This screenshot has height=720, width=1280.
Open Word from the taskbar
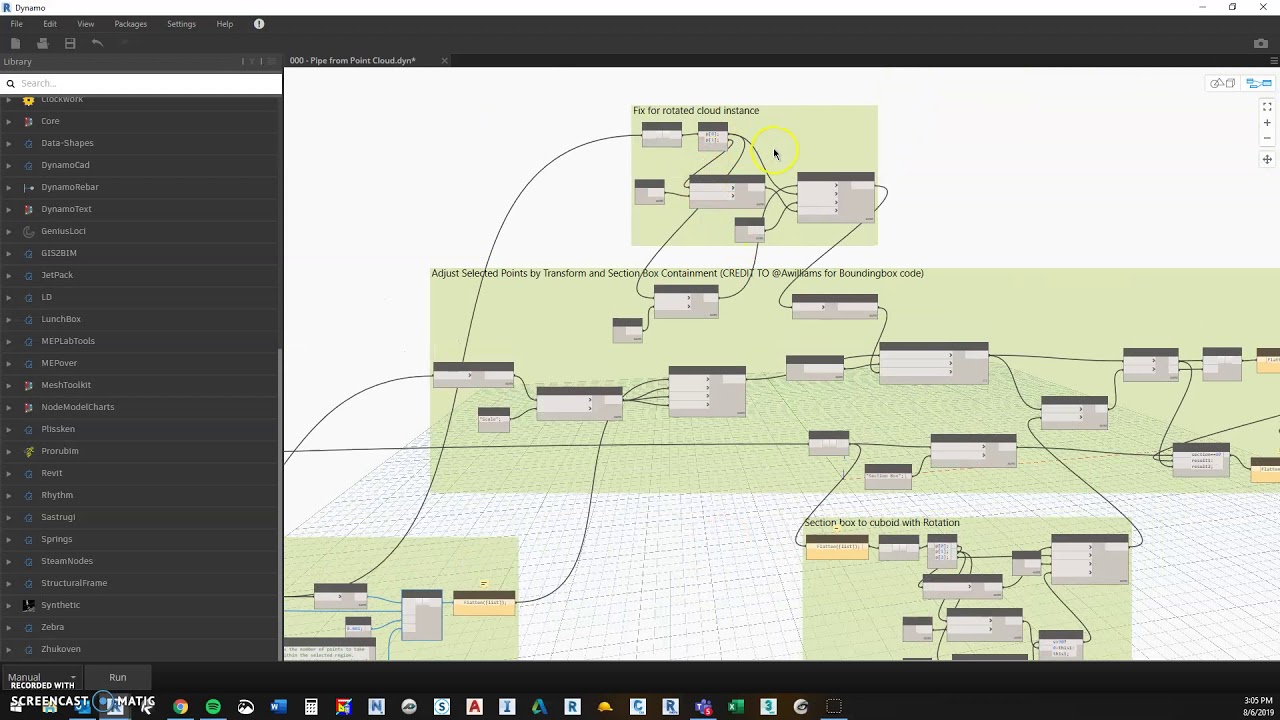(278, 707)
